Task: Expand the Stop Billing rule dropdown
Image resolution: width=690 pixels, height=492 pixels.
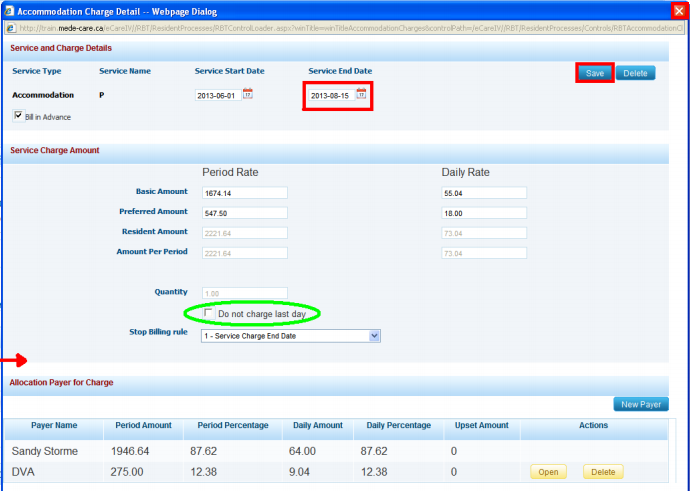Action: [x=375, y=335]
